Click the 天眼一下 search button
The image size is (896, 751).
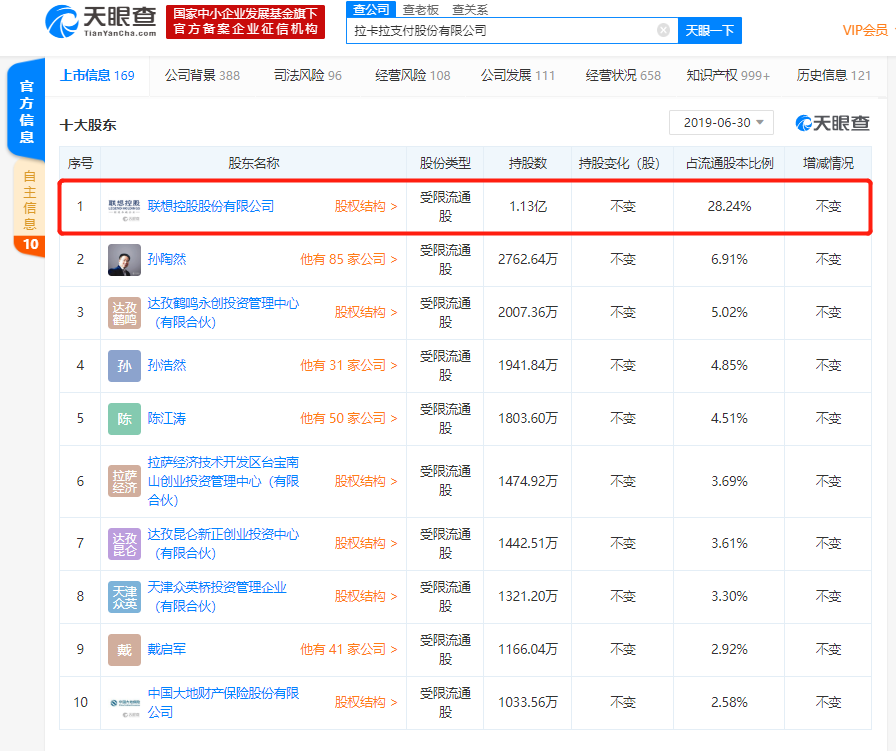710,30
